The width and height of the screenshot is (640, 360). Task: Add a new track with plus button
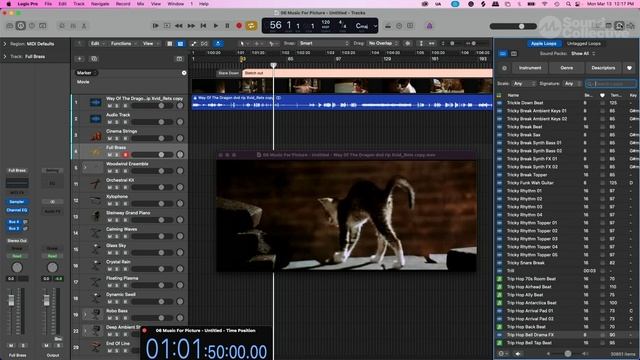coord(80,59)
